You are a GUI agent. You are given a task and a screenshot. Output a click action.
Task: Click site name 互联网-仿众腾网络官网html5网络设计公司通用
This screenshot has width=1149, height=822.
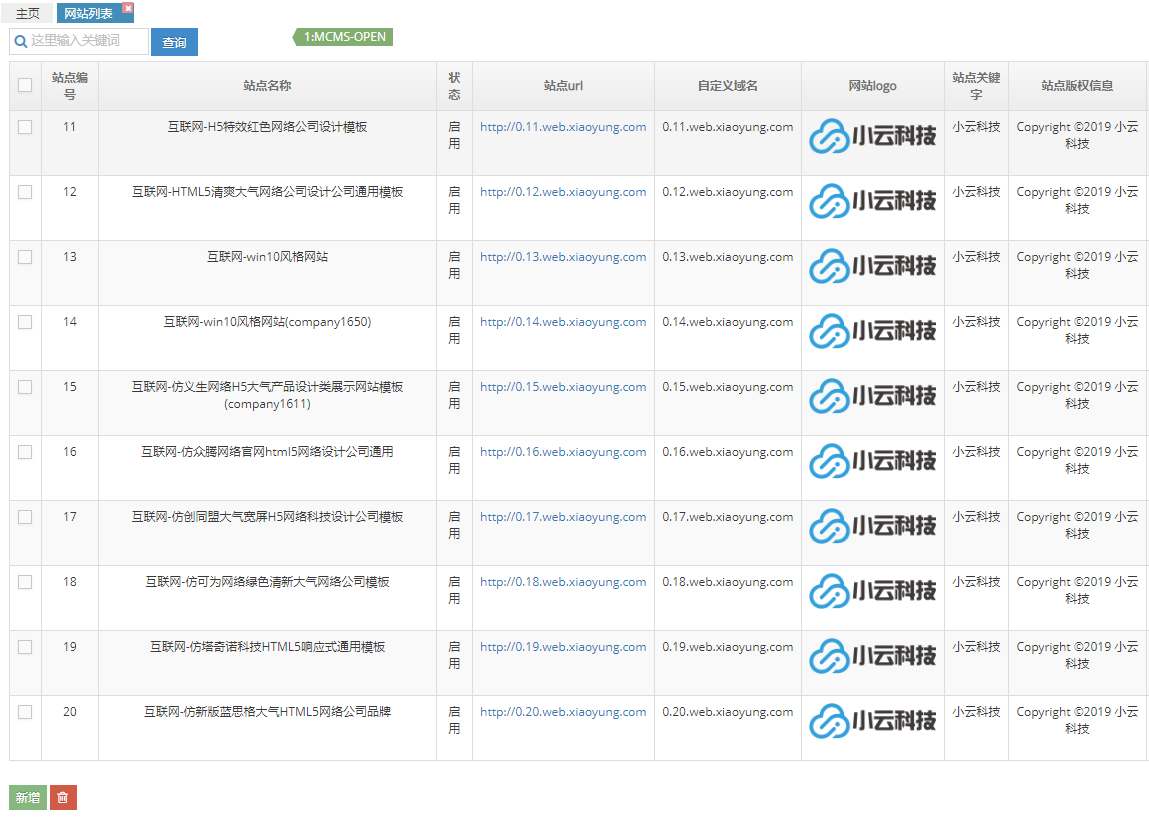[267, 452]
